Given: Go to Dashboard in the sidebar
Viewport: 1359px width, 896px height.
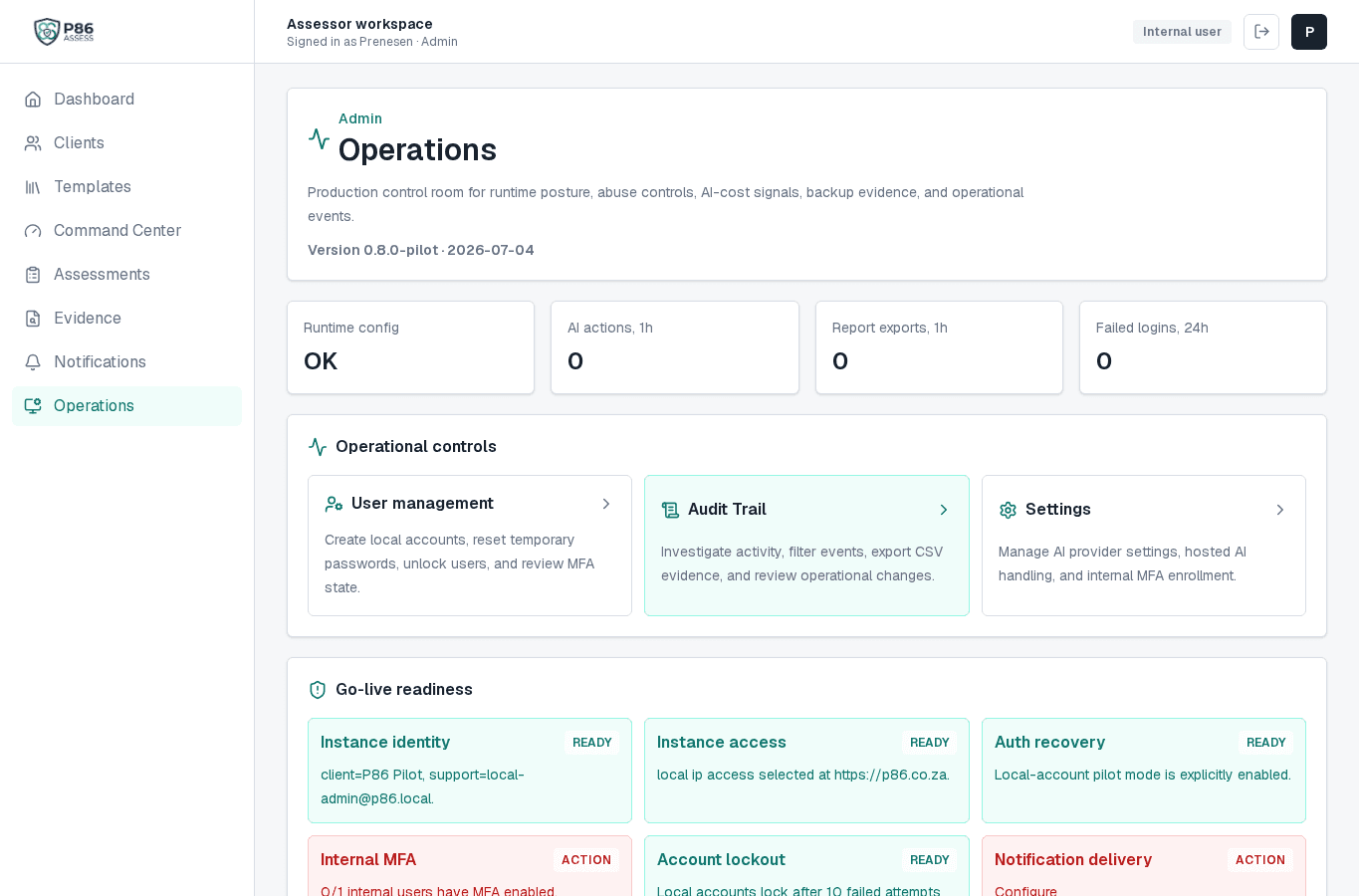Looking at the screenshot, I should [x=126, y=100].
